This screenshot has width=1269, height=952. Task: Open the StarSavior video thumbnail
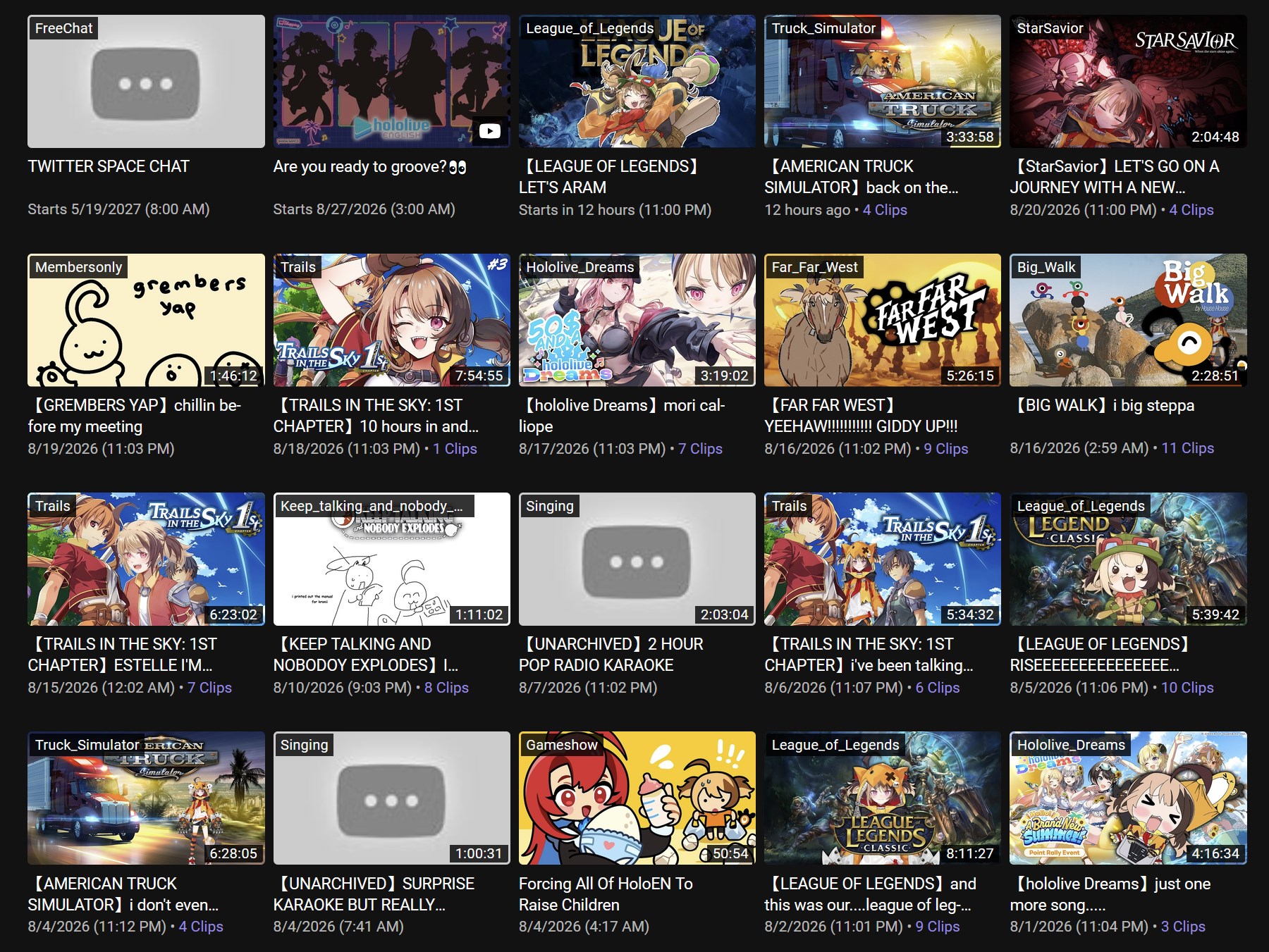1128,81
